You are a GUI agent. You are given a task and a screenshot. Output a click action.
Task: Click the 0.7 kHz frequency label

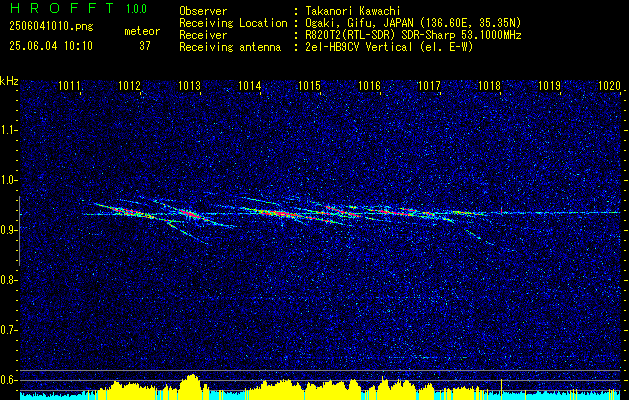[x=7, y=330]
